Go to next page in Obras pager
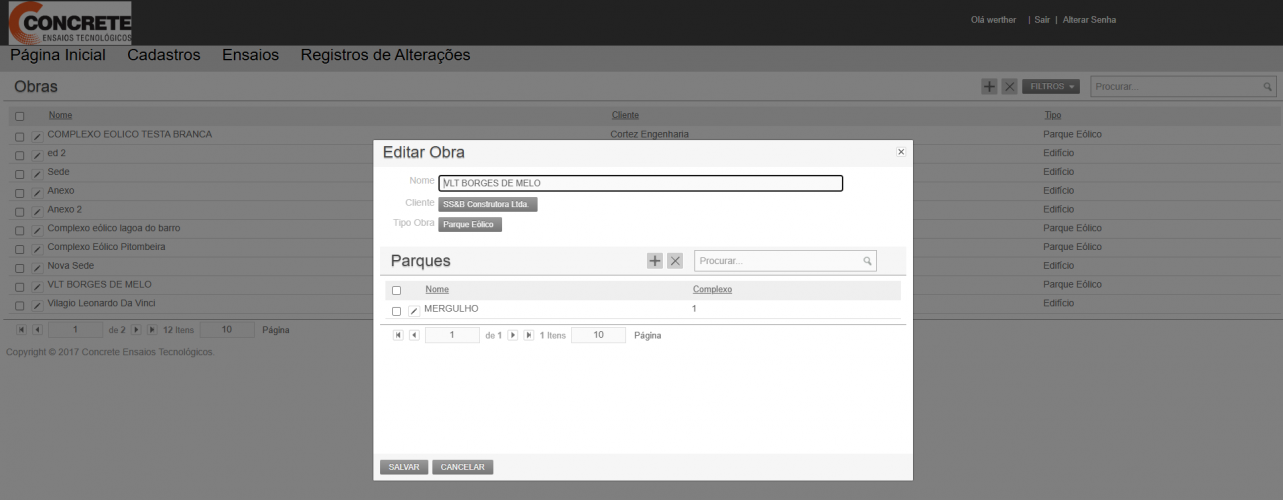 [137, 329]
